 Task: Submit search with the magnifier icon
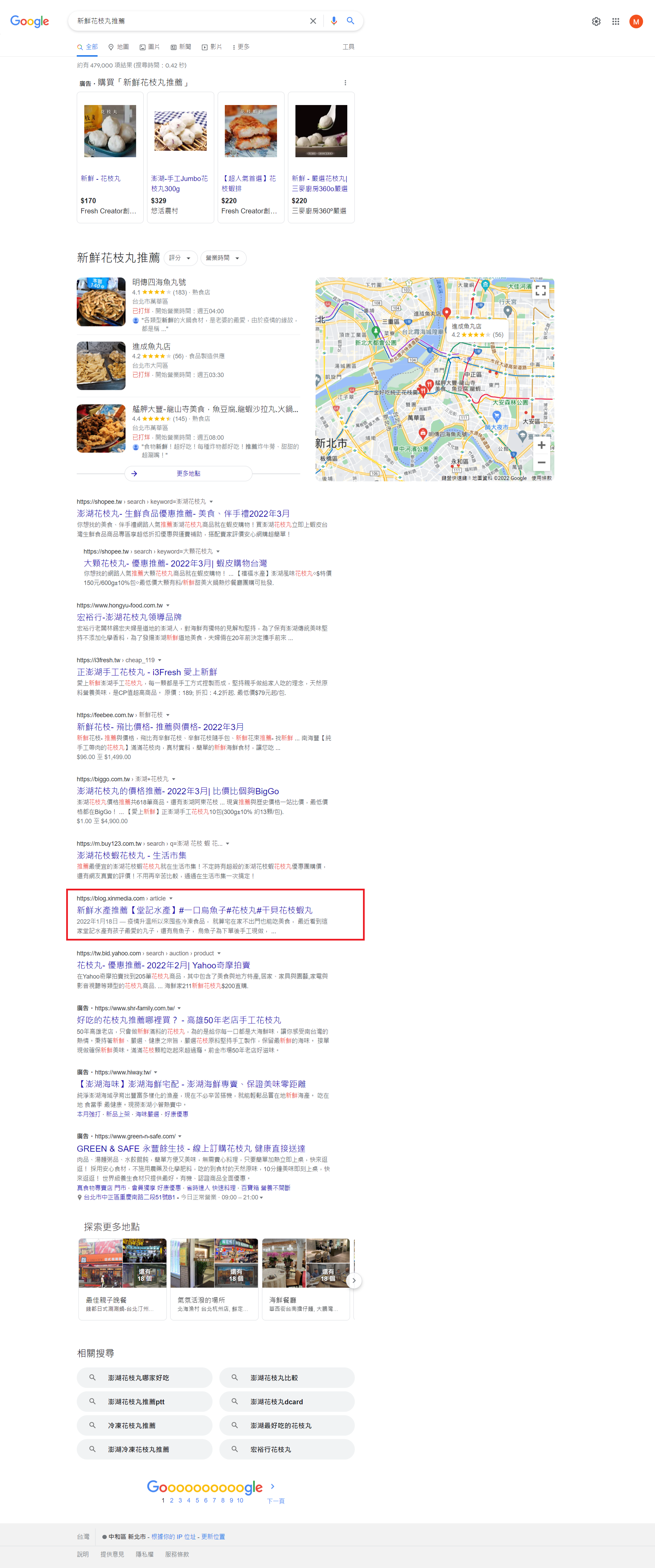click(351, 21)
